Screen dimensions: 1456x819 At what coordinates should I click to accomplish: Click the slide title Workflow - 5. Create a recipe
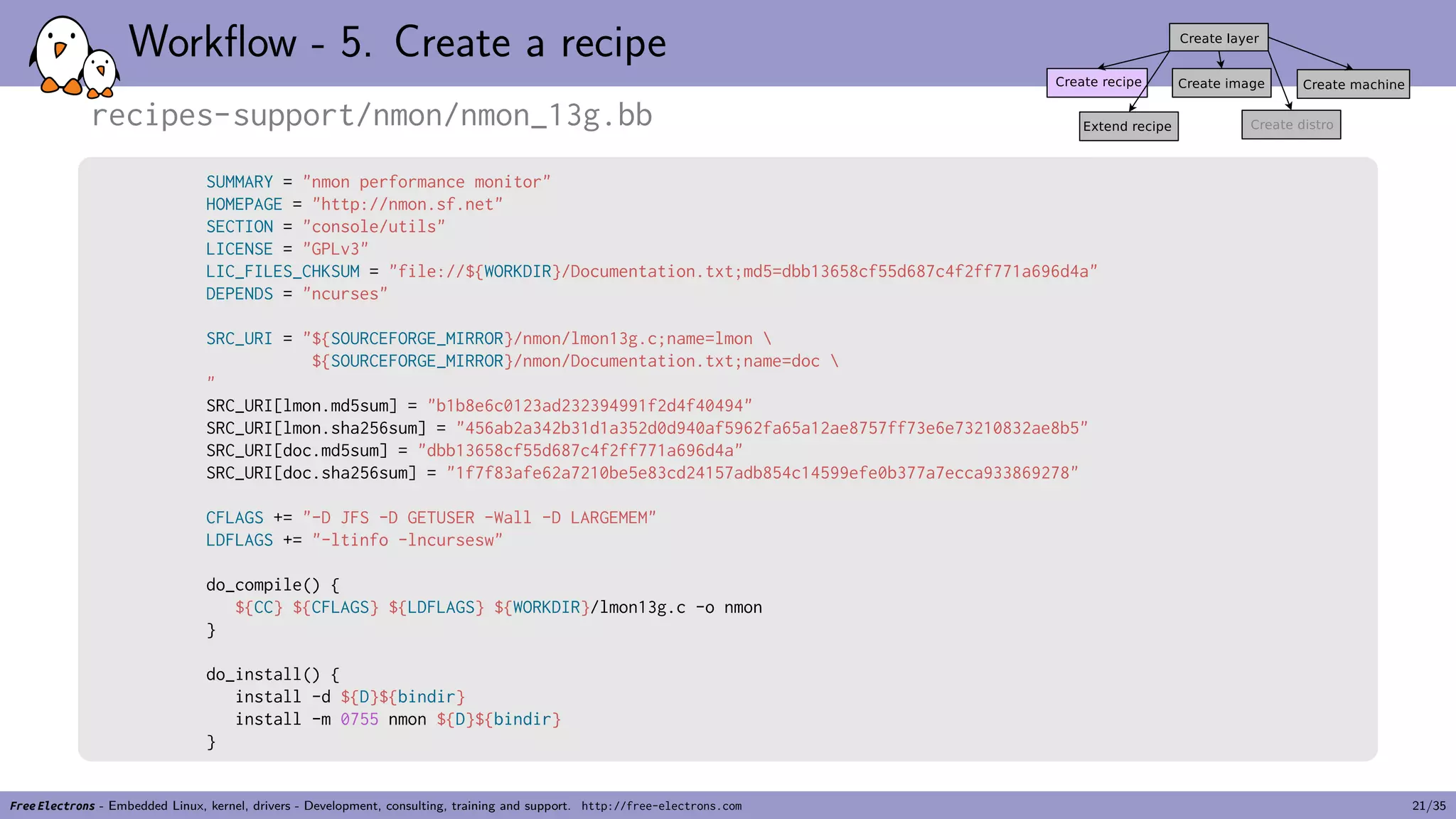397,43
